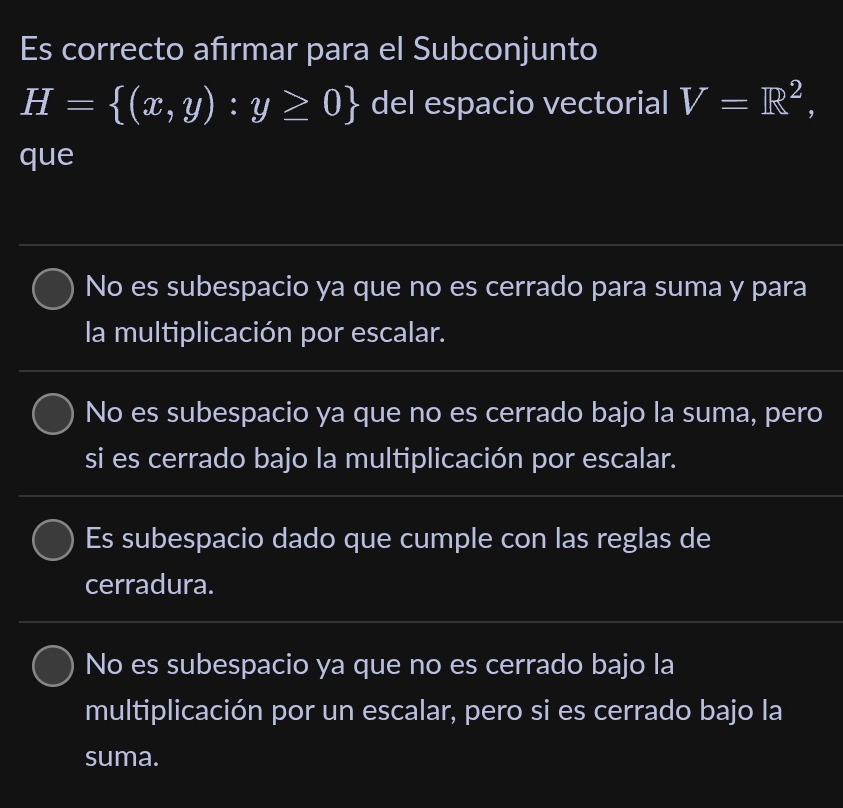Click the formula V = ℝ²
This screenshot has width=843, height=808.
click(740, 102)
